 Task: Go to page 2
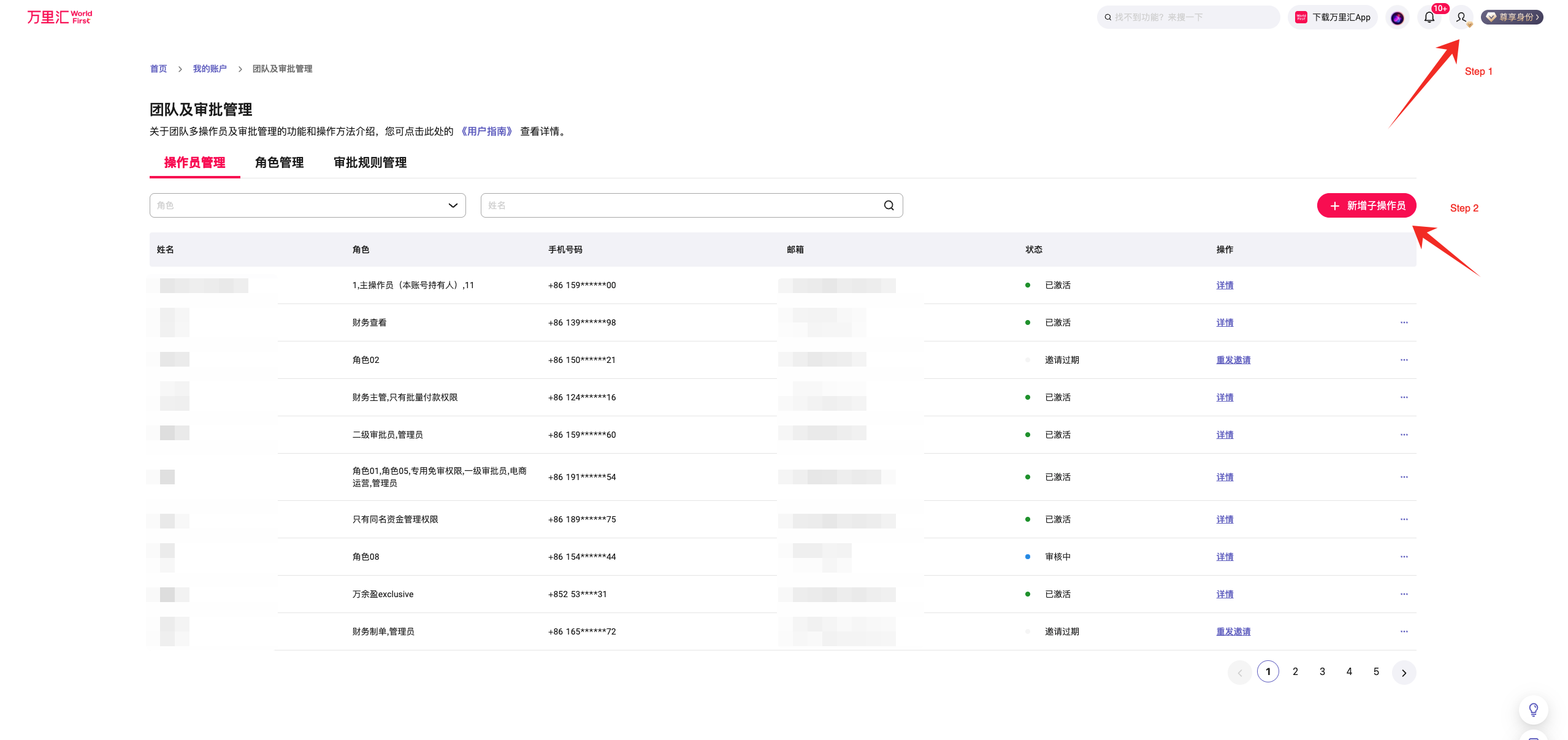tap(1295, 671)
